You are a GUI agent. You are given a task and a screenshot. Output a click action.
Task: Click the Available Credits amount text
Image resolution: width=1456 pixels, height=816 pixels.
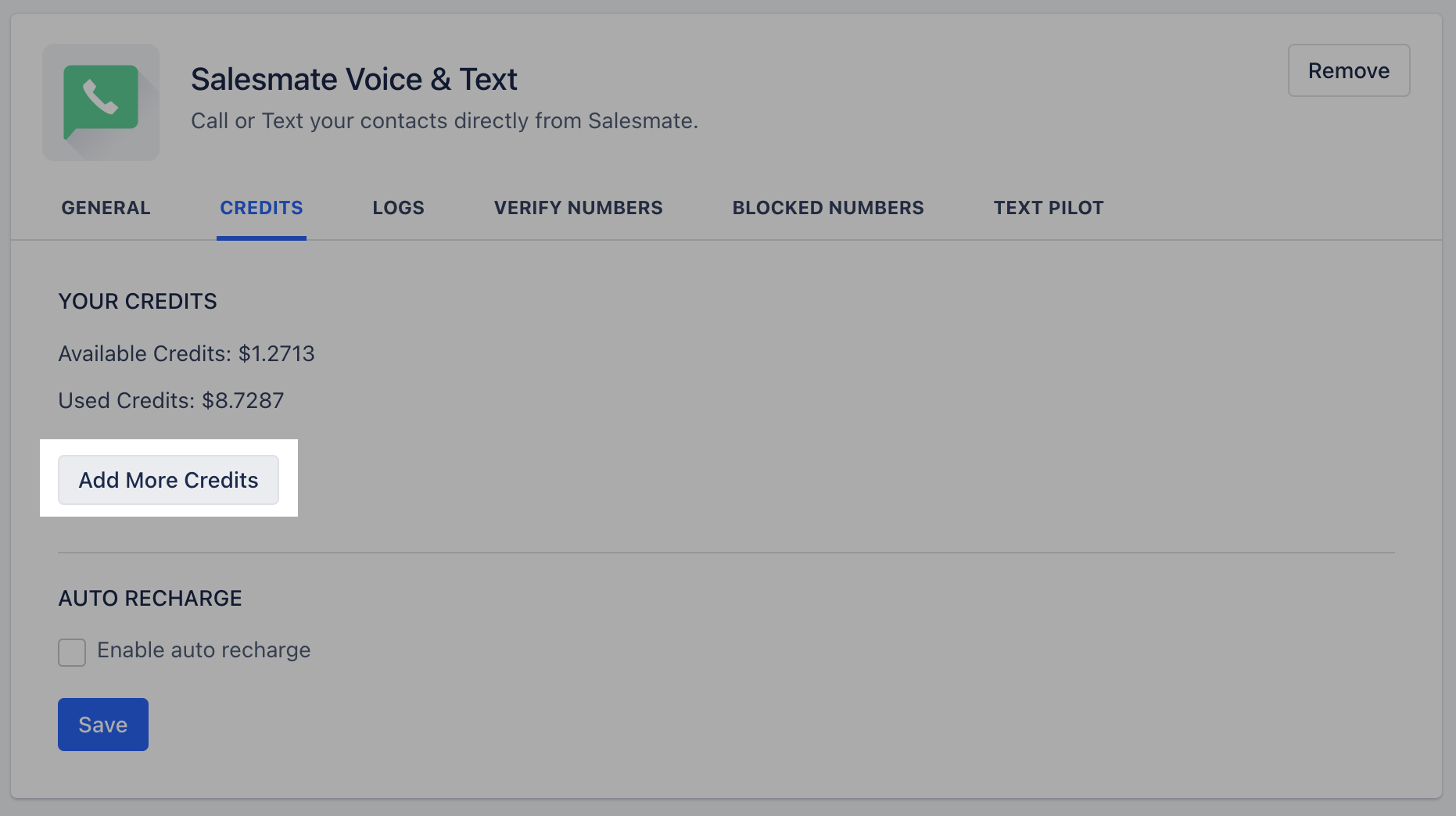click(186, 353)
